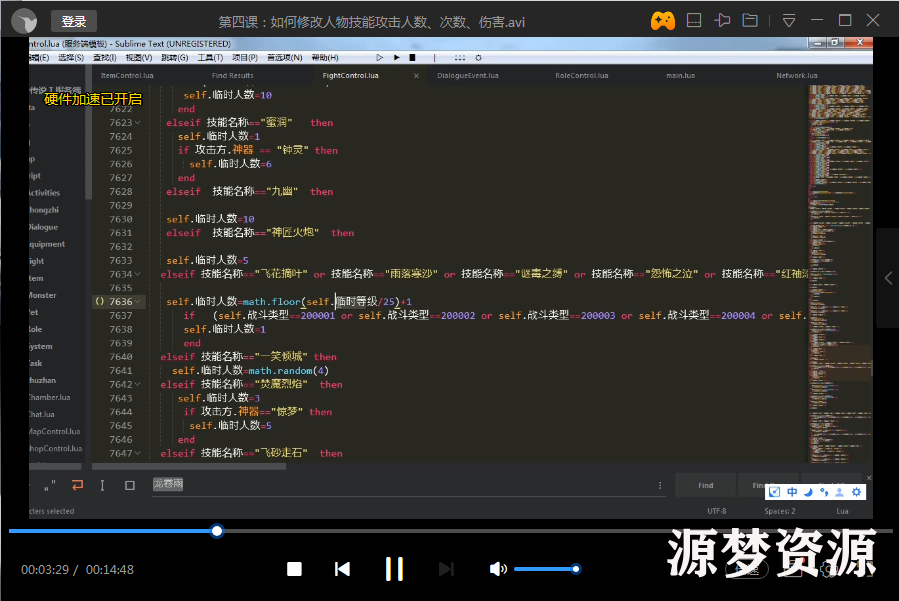Open the Monster folder in the sidebar
Screen dimensions: 899x601
[43, 295]
